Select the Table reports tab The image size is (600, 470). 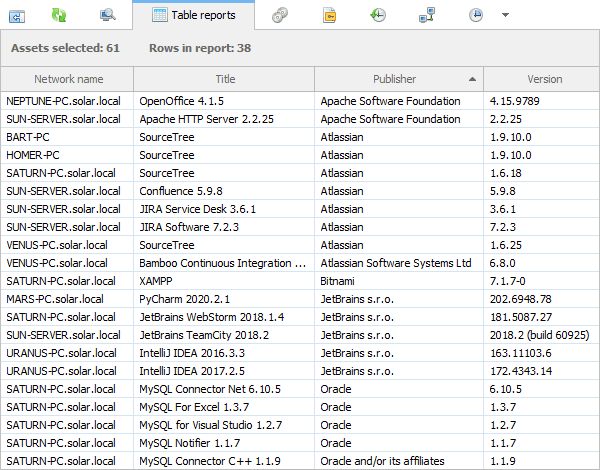tap(194, 15)
